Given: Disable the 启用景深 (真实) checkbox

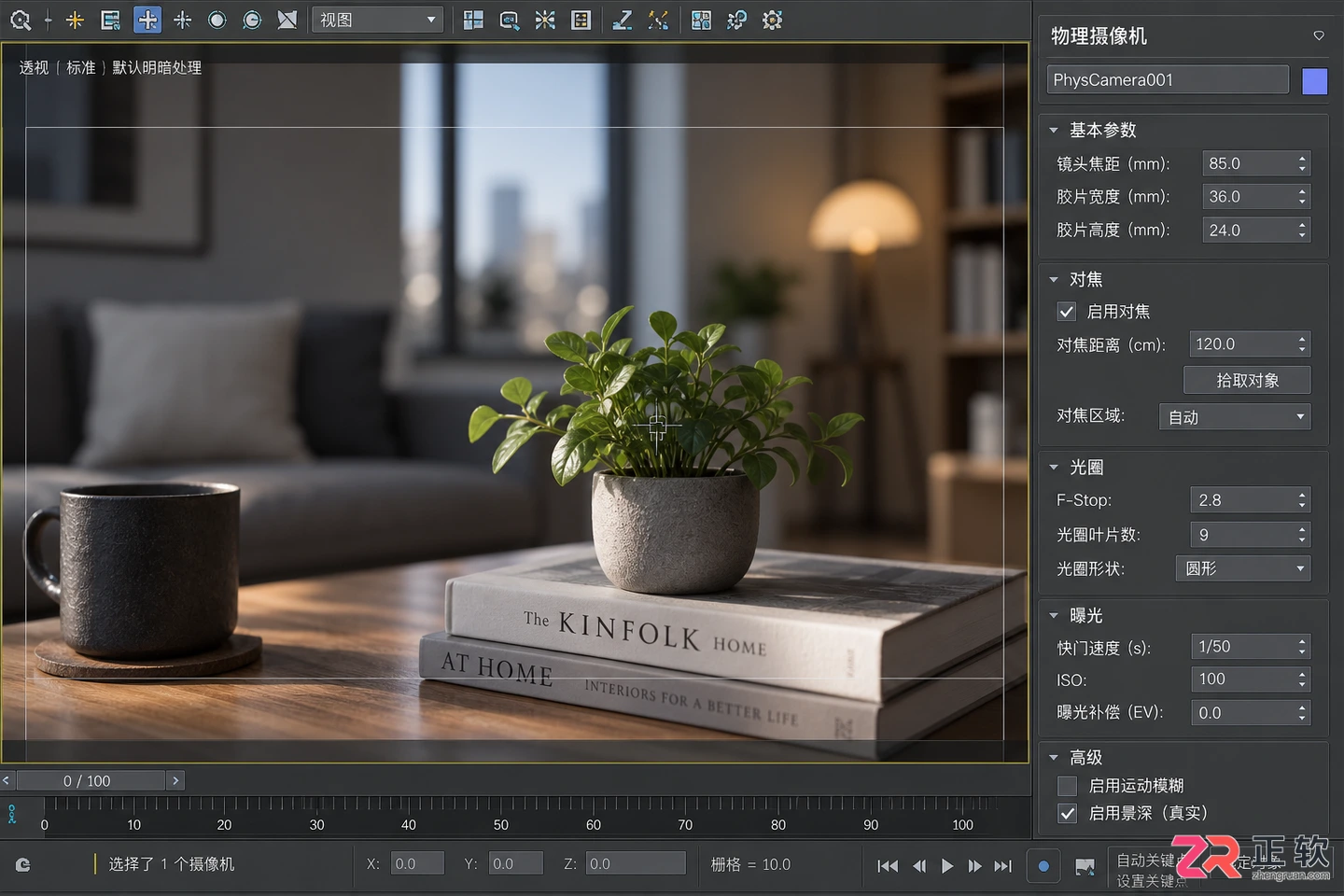Looking at the screenshot, I should (x=1067, y=814).
